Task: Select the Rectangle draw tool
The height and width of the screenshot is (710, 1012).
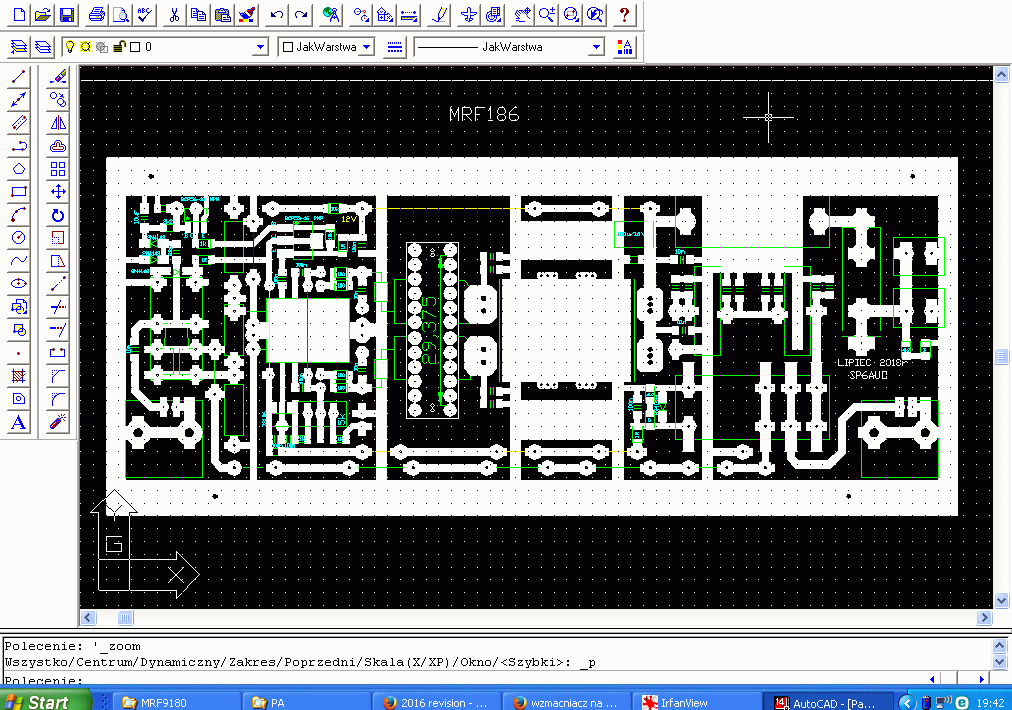Action: (x=18, y=191)
